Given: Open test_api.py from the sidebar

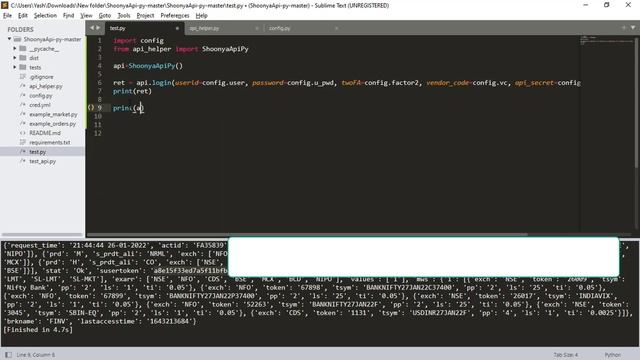Looking at the screenshot, I should [42, 161].
